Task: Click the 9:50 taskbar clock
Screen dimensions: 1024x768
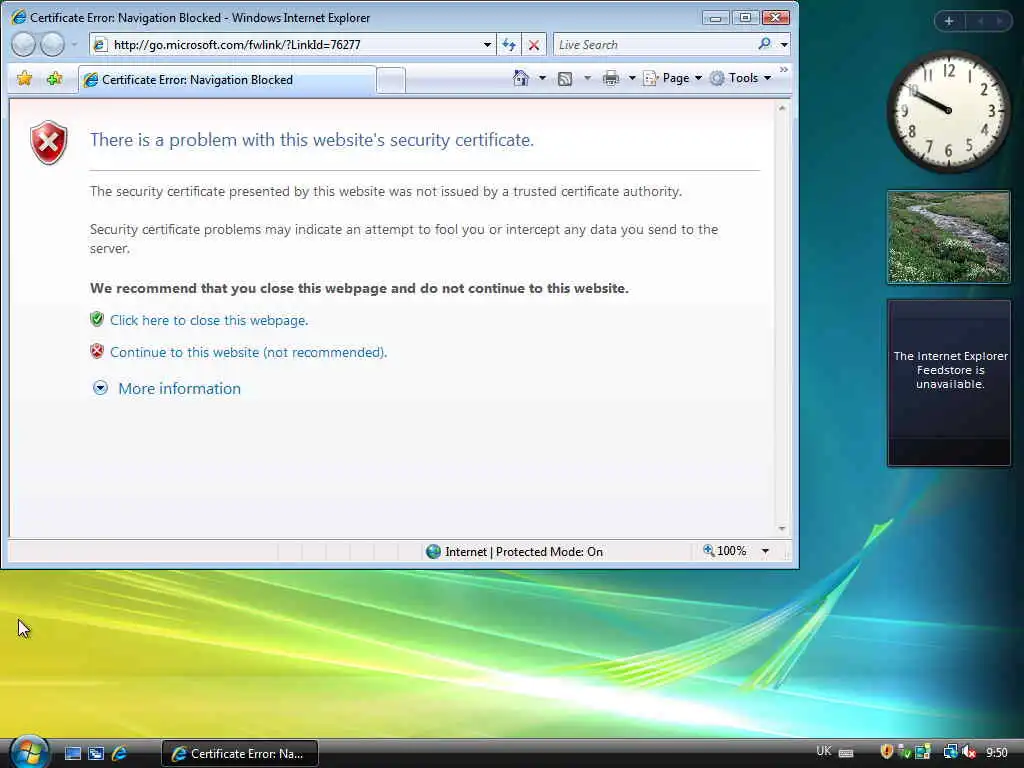Action: click(x=997, y=753)
